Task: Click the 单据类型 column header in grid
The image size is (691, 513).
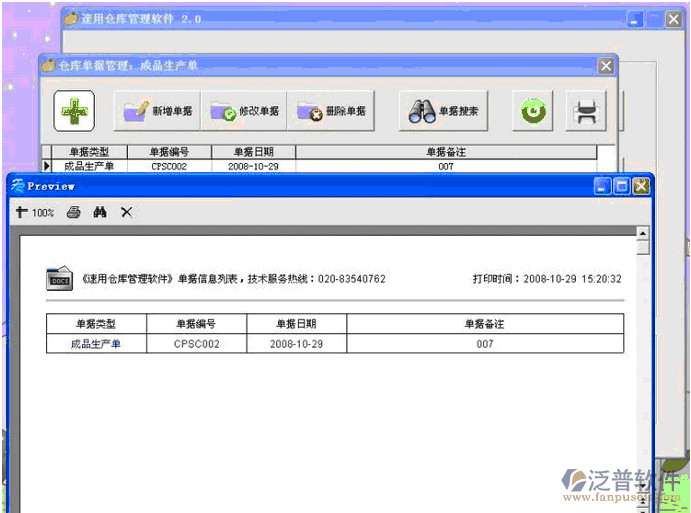Action: (x=89, y=152)
